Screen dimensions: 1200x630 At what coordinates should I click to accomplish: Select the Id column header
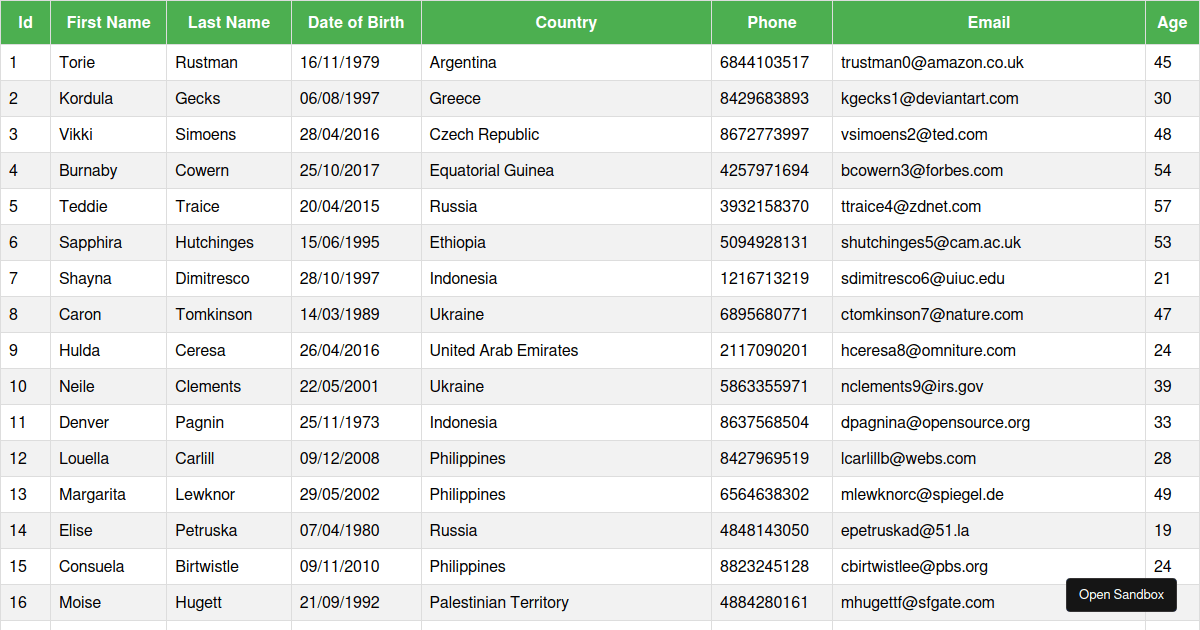(26, 22)
